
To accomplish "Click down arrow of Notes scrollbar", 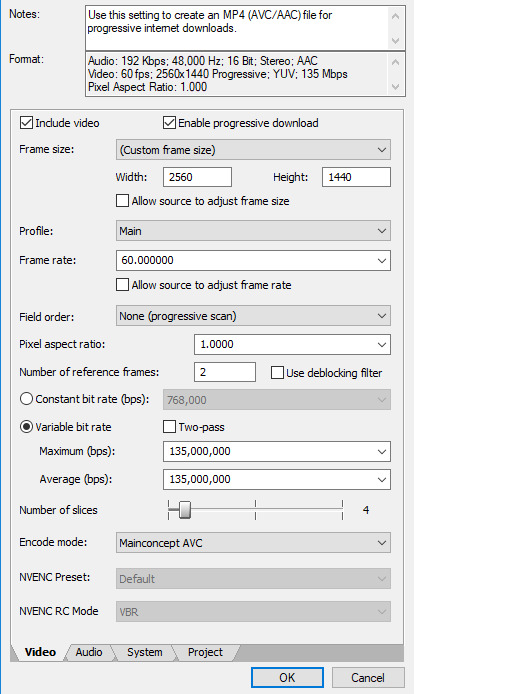I will tap(395, 41).
